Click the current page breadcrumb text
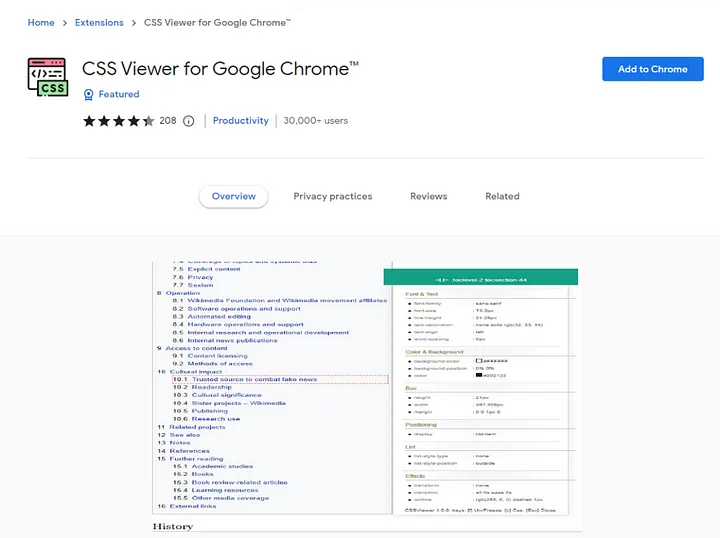 coord(218,22)
